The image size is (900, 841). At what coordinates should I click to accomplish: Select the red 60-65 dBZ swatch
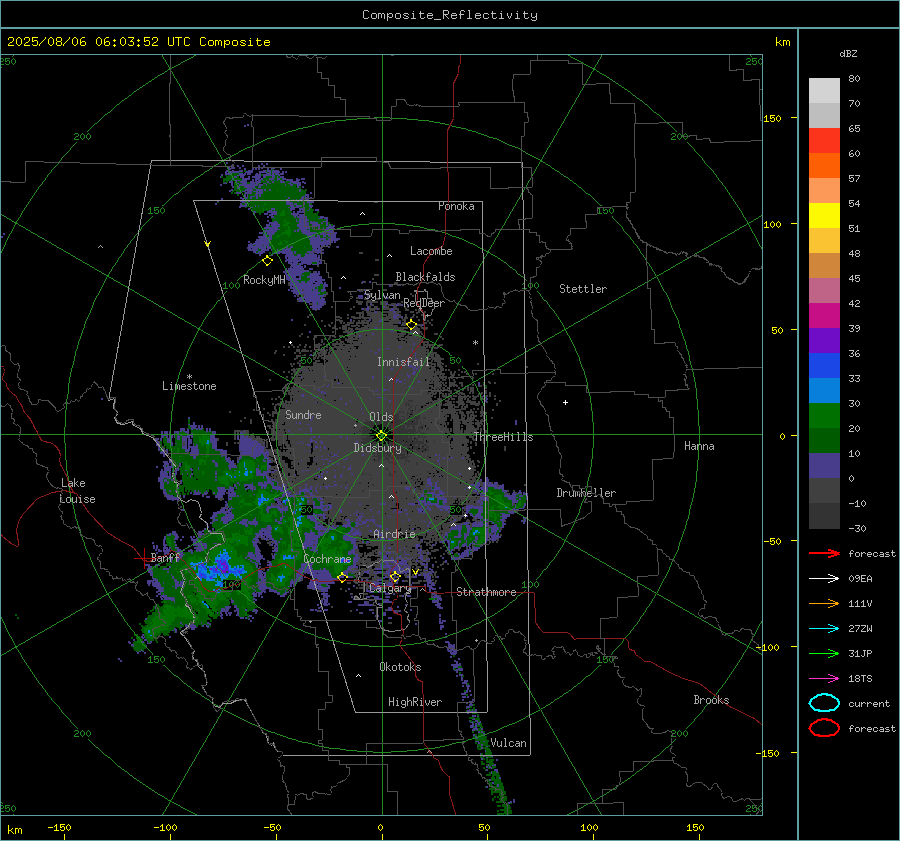point(824,140)
